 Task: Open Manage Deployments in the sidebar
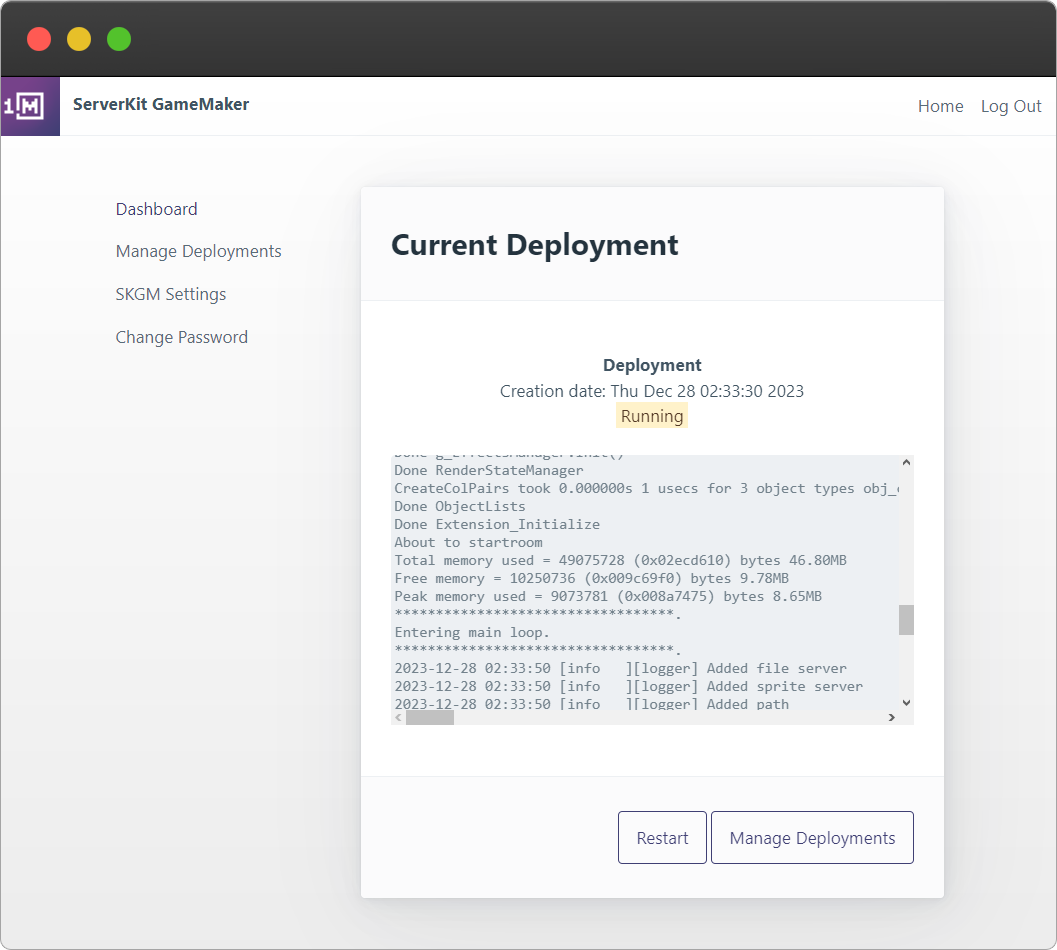(x=198, y=251)
